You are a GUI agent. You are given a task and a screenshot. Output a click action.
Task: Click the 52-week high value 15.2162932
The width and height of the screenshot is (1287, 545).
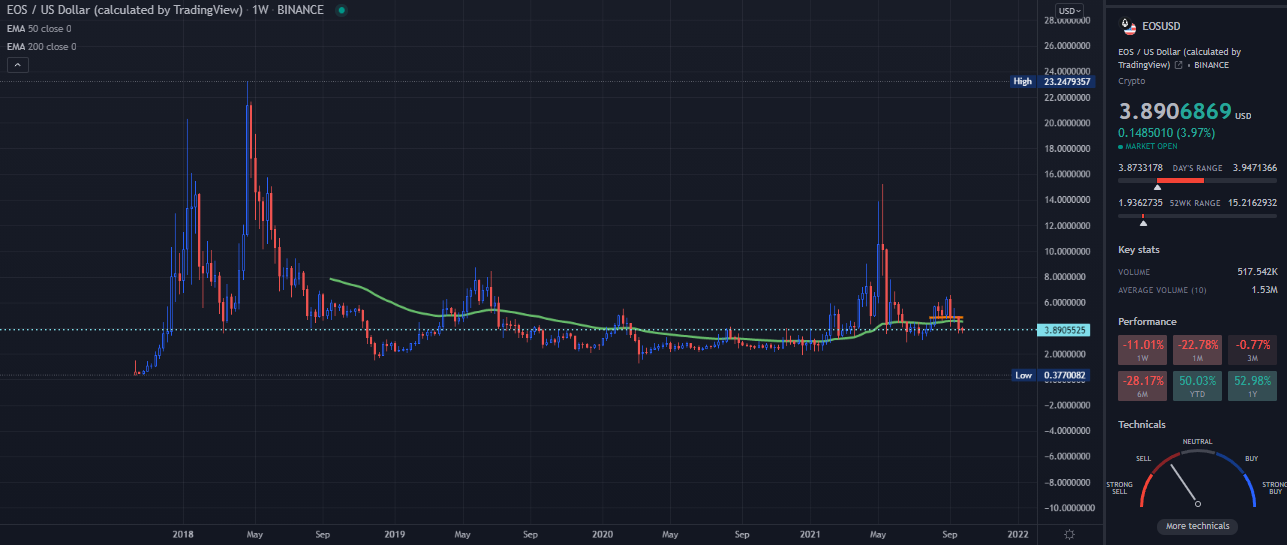1254,203
